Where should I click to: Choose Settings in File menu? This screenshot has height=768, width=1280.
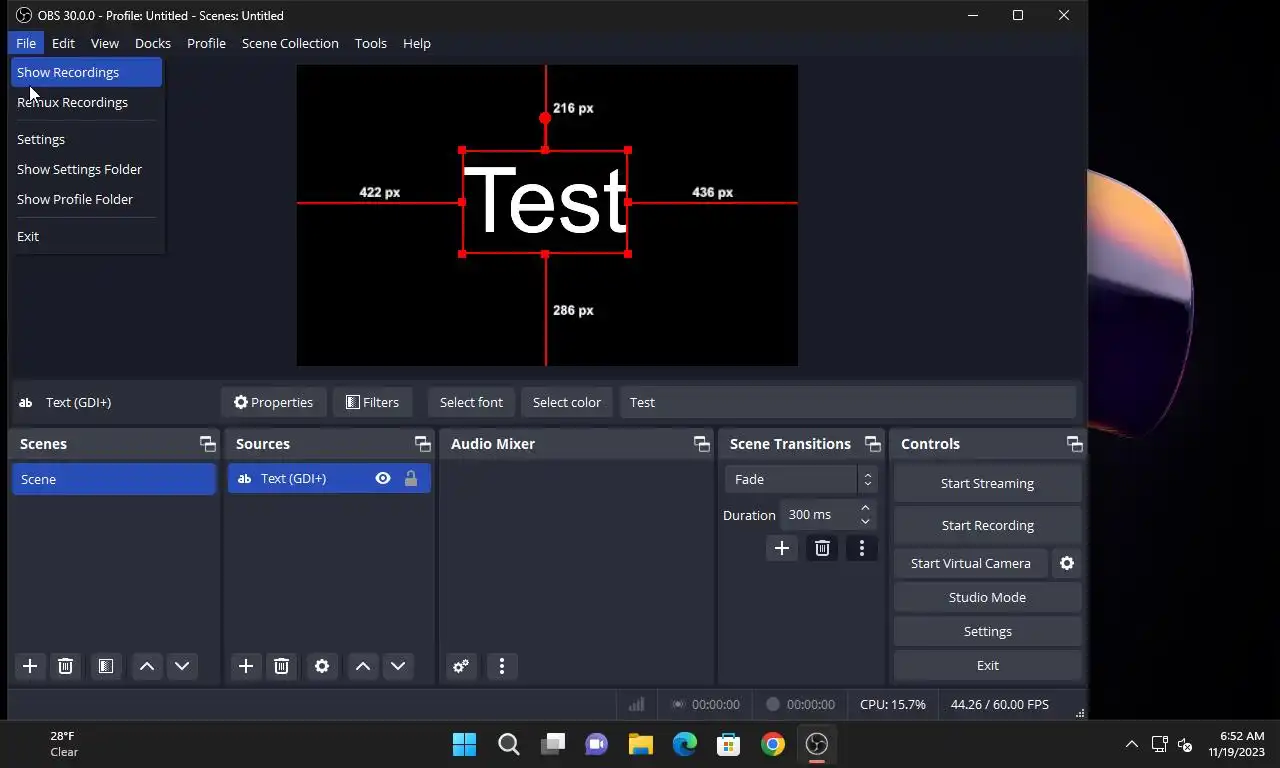point(87,139)
